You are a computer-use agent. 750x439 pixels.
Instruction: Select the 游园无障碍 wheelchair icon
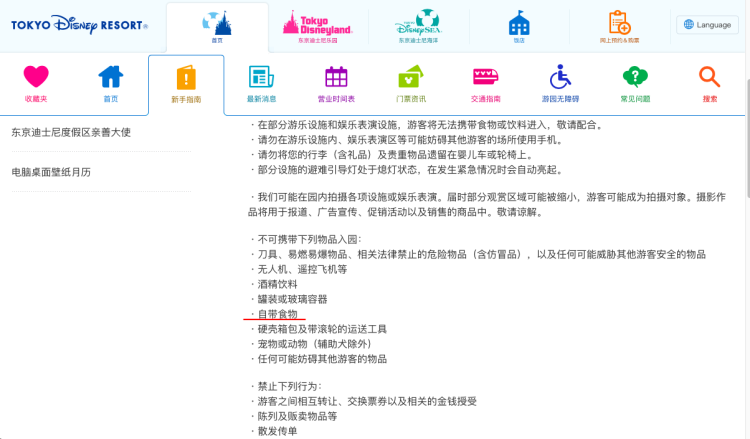click(x=560, y=83)
